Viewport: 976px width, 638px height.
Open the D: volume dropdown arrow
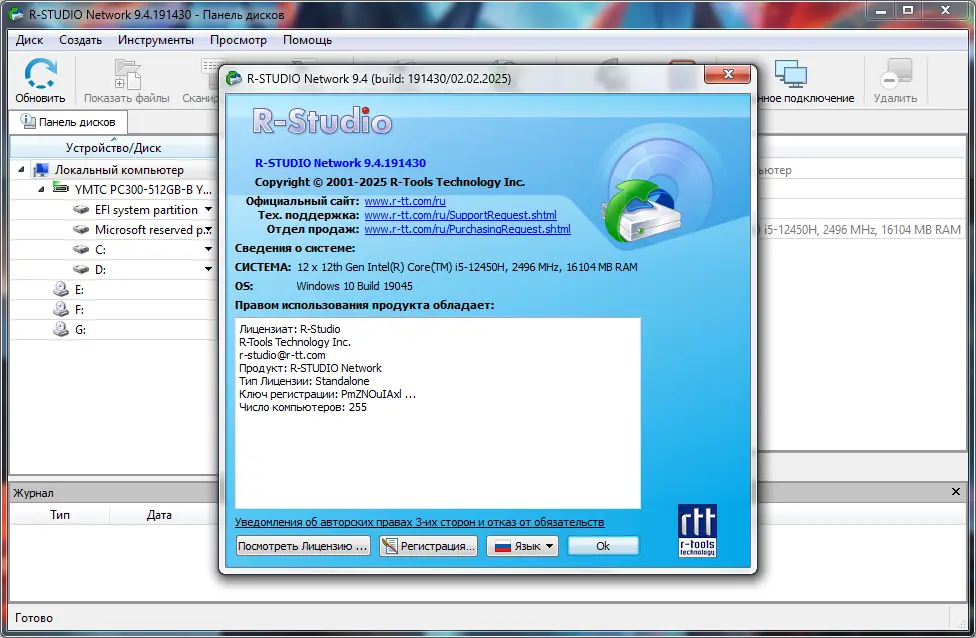209,270
